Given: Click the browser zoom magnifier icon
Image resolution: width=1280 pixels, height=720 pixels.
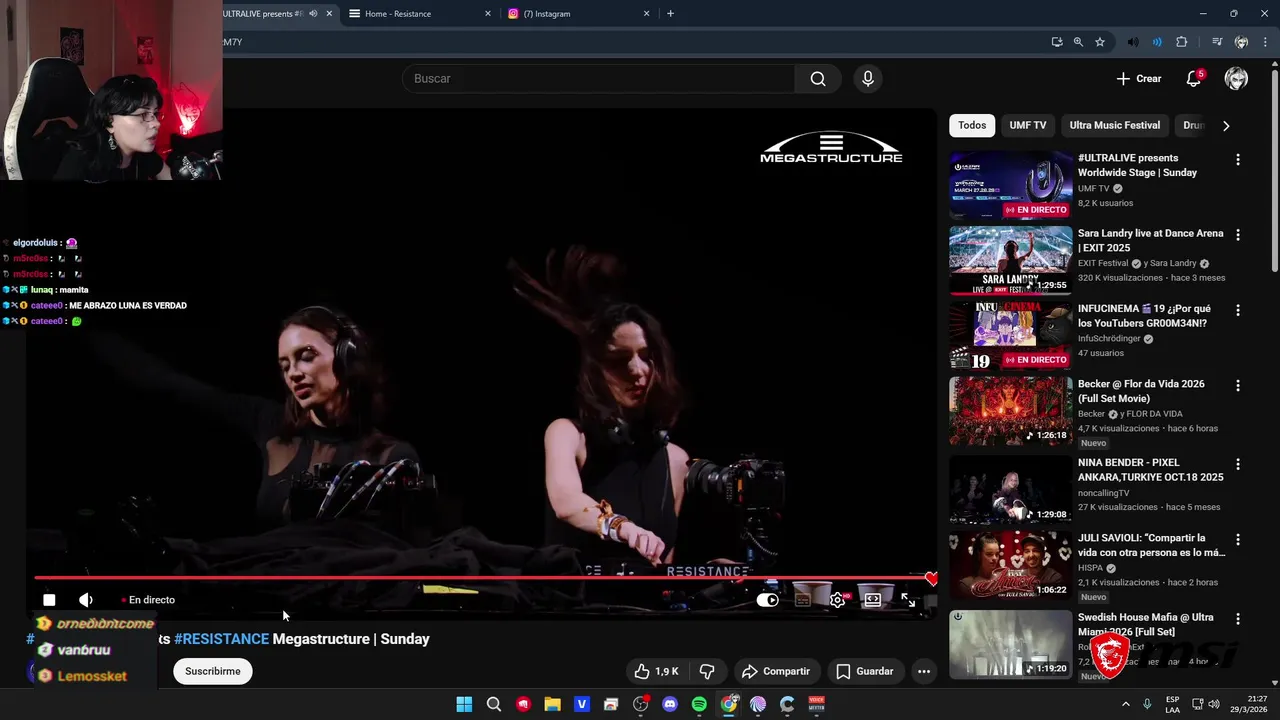Looking at the screenshot, I should pos(1078,42).
